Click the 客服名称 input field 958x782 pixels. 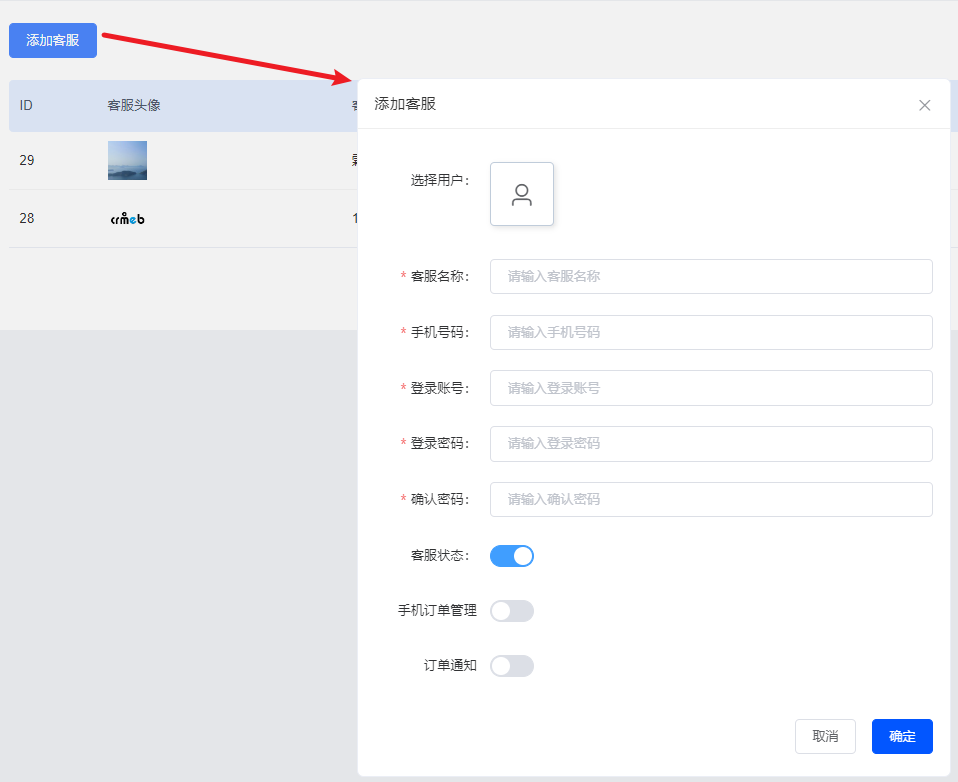click(711, 276)
